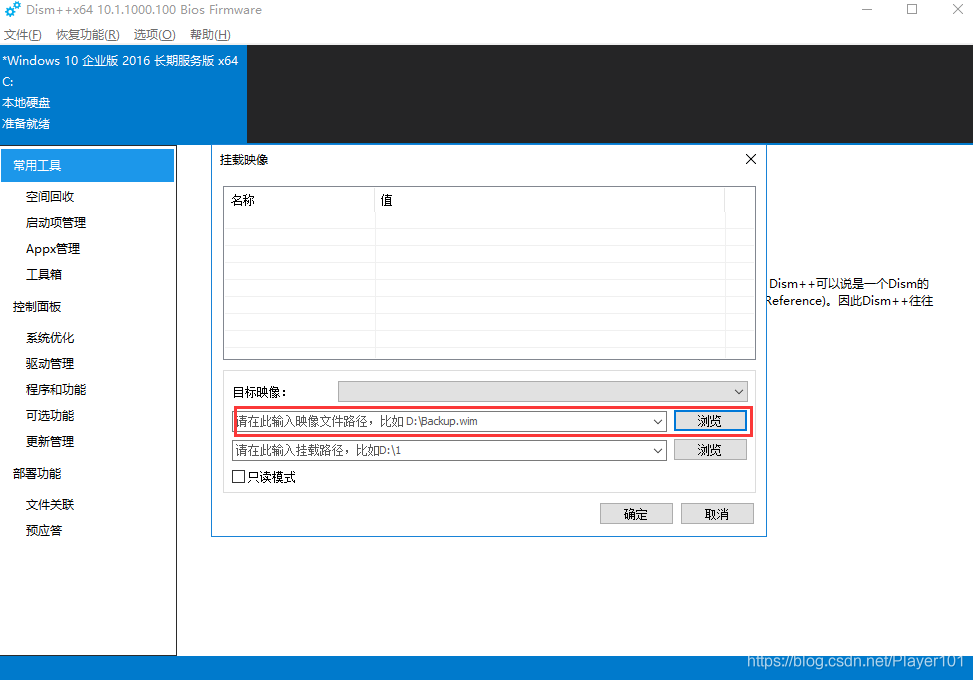Image resolution: width=973 pixels, height=680 pixels.
Task: Open 启动项管理 in the sidebar
Action: point(56,223)
